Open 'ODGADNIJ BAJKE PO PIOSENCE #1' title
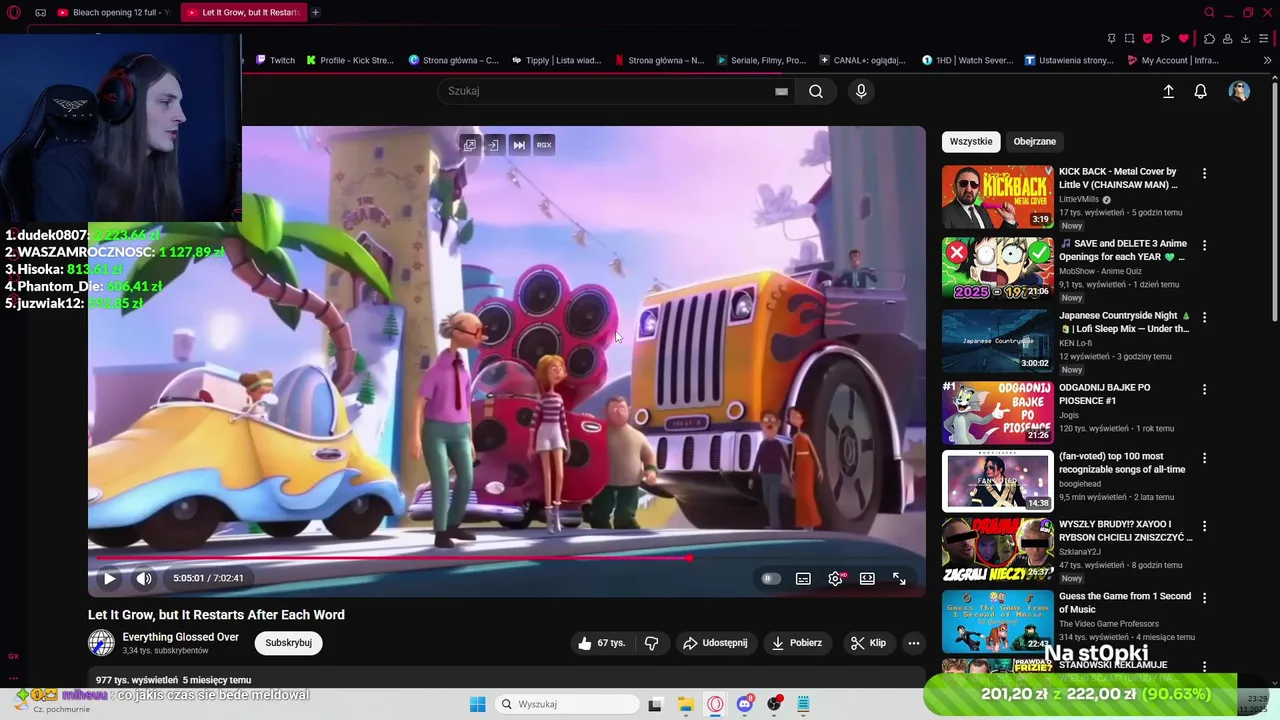 click(1105, 394)
